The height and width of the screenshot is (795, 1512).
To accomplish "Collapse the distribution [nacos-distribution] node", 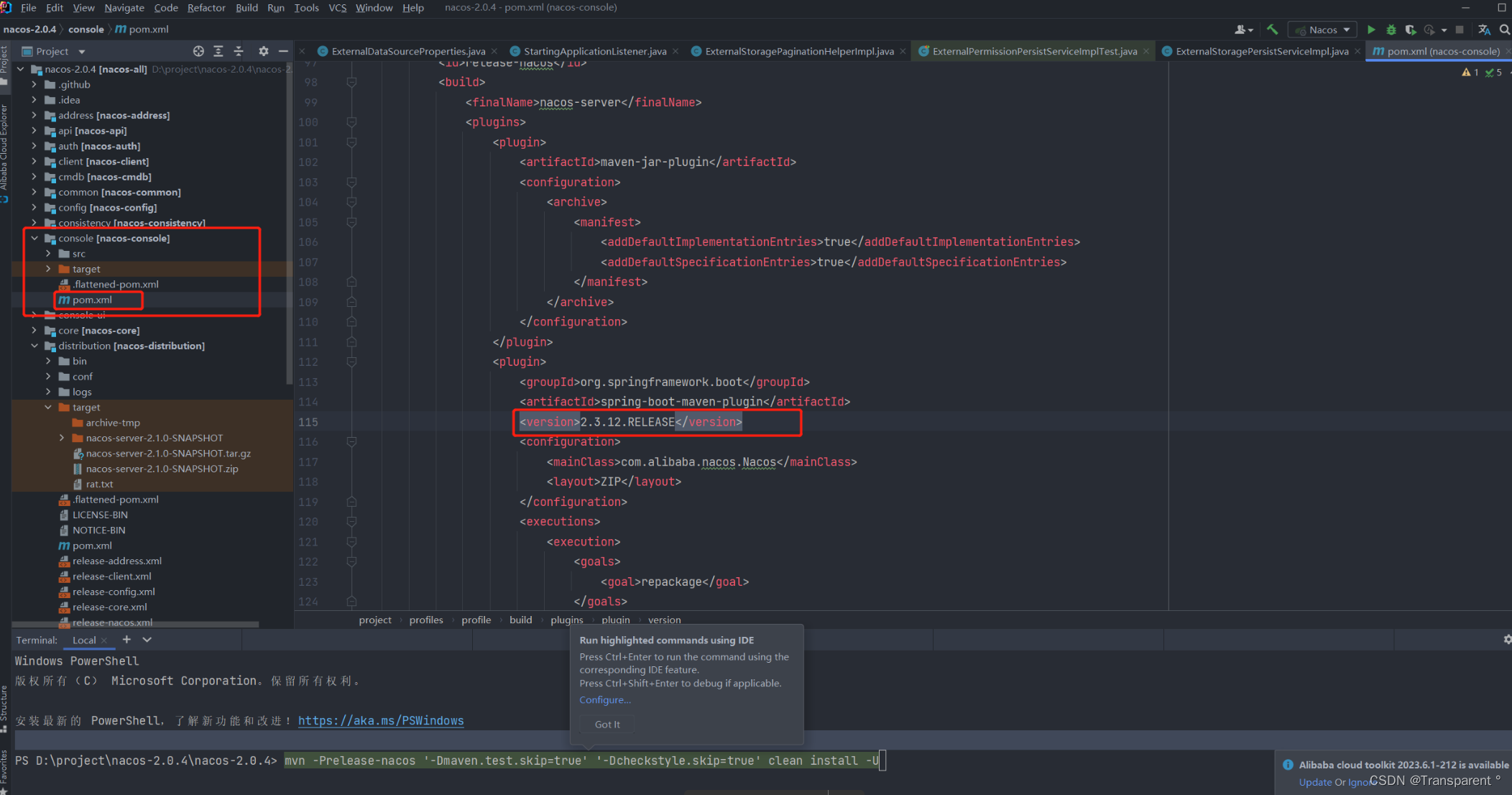I will [34, 346].
